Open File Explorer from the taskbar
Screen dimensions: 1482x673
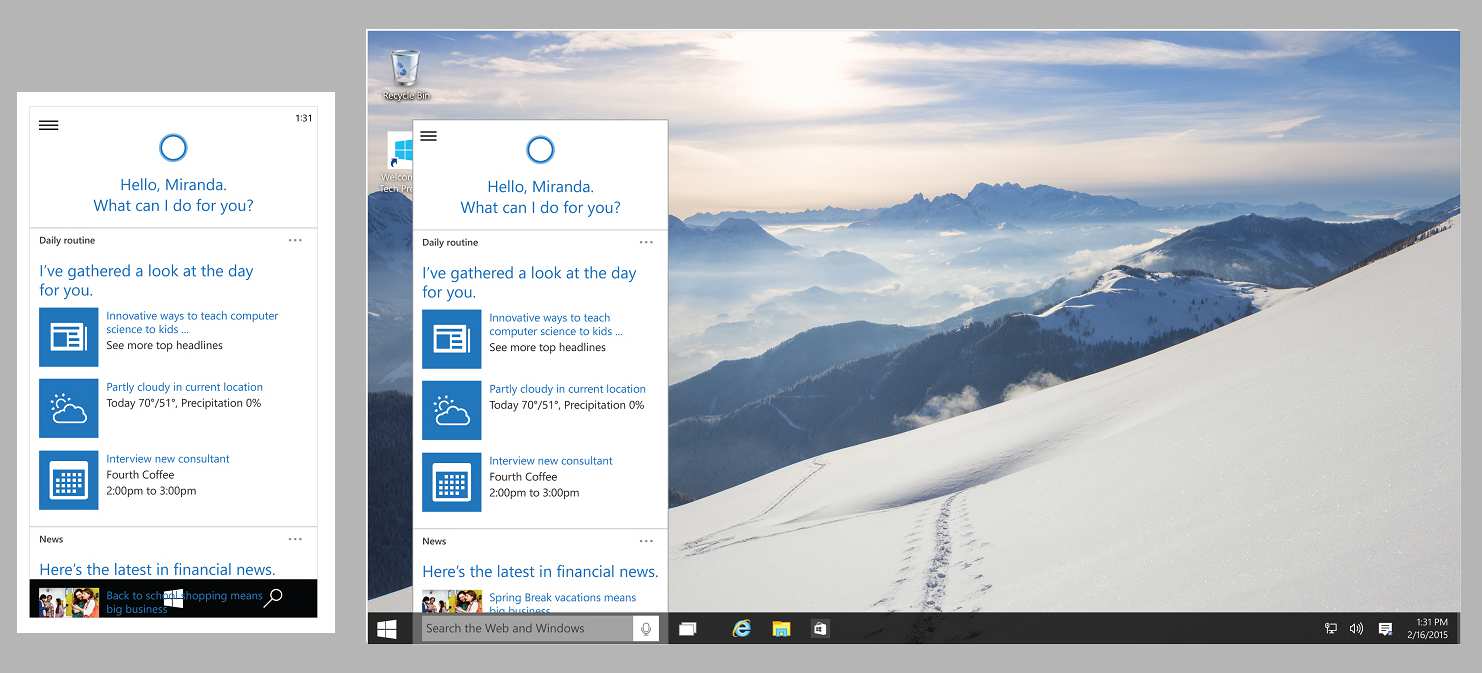click(x=781, y=629)
